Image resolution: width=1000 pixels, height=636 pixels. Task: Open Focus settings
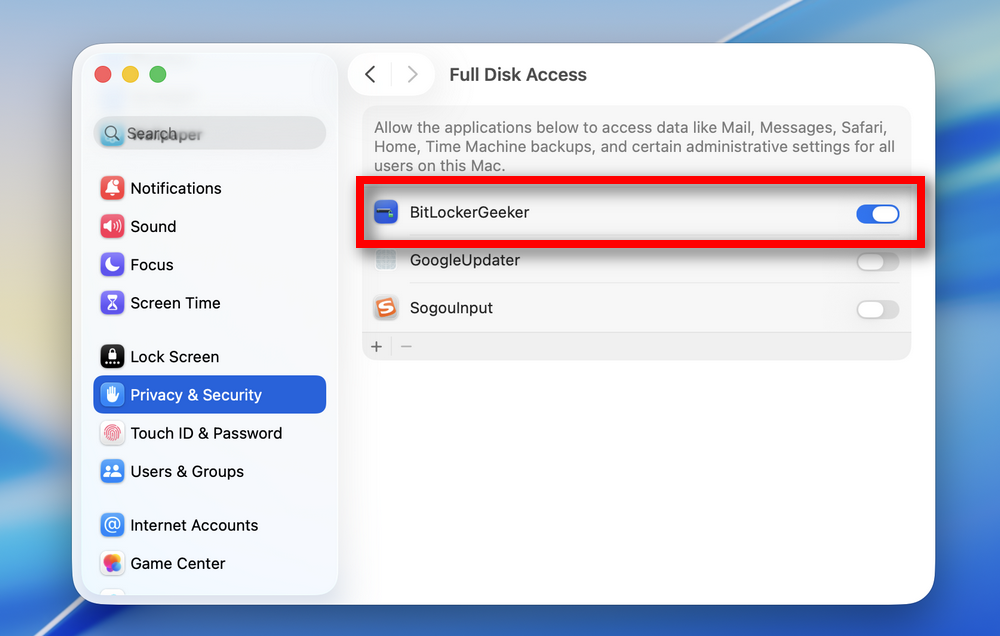click(x=148, y=264)
